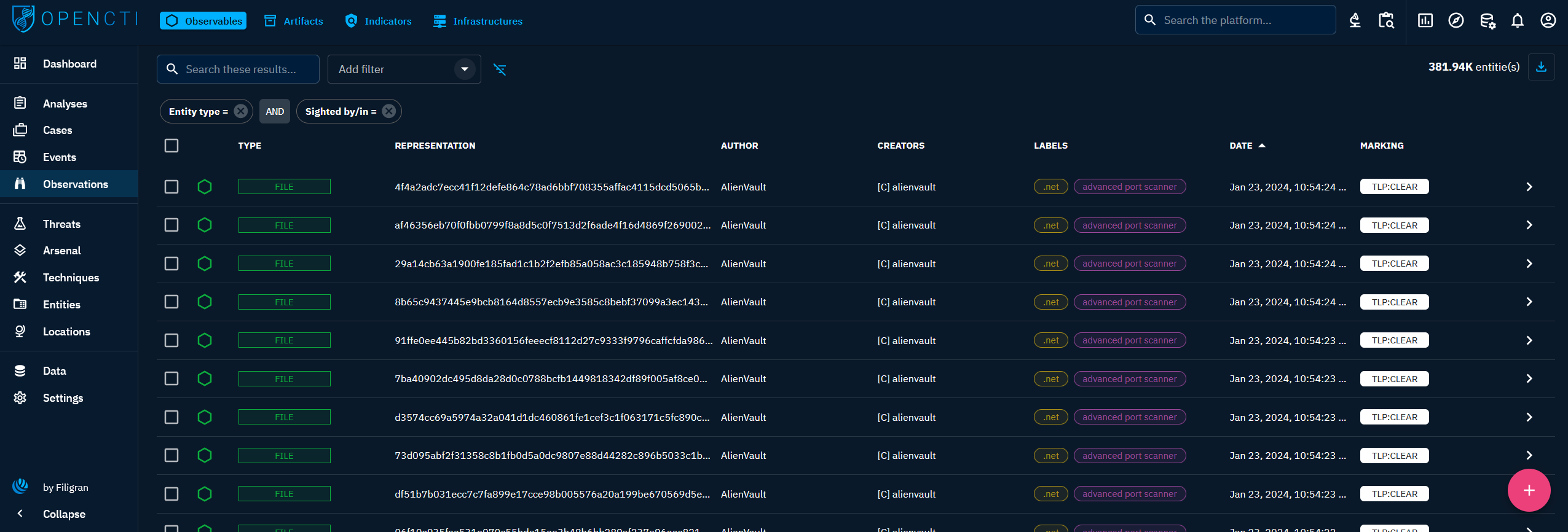Click the clear filters icon
Viewport: 1568px width, 532px height.
(x=500, y=69)
